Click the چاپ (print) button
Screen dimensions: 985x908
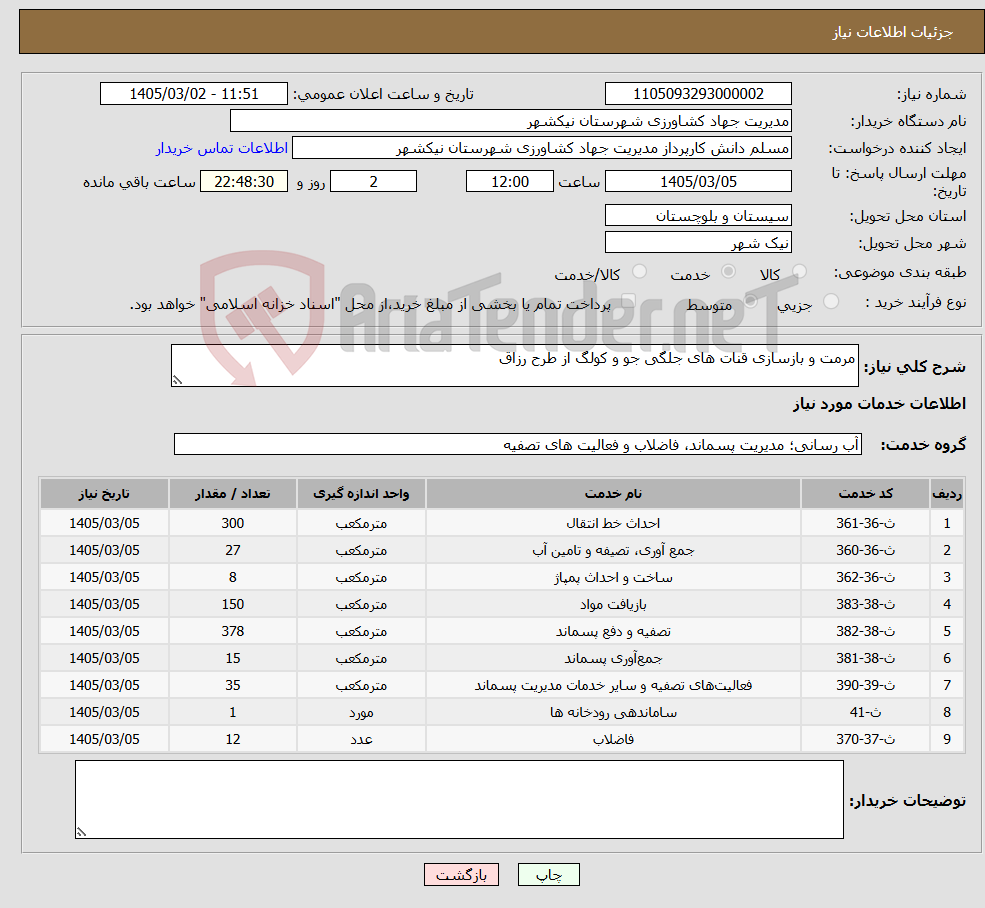pos(548,875)
